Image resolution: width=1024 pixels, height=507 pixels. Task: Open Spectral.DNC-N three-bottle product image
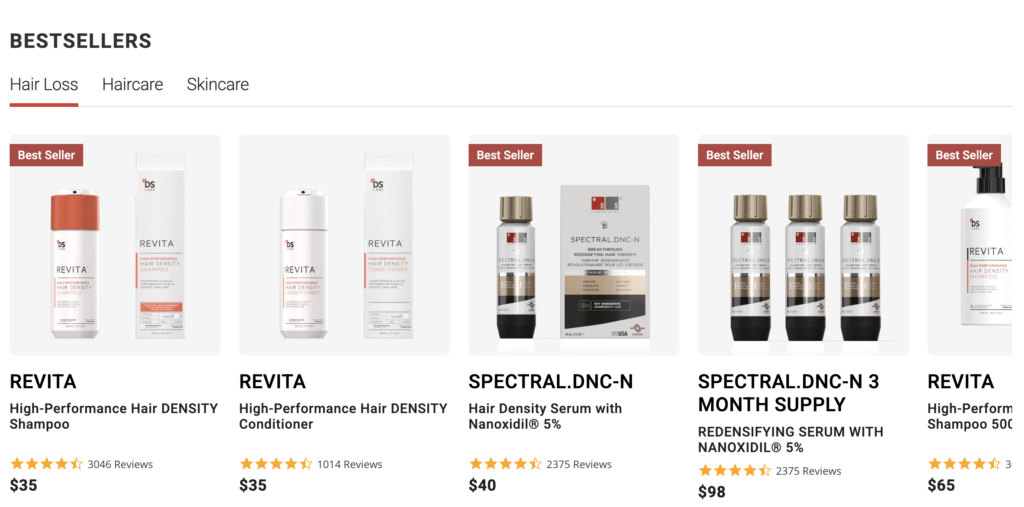coord(803,245)
